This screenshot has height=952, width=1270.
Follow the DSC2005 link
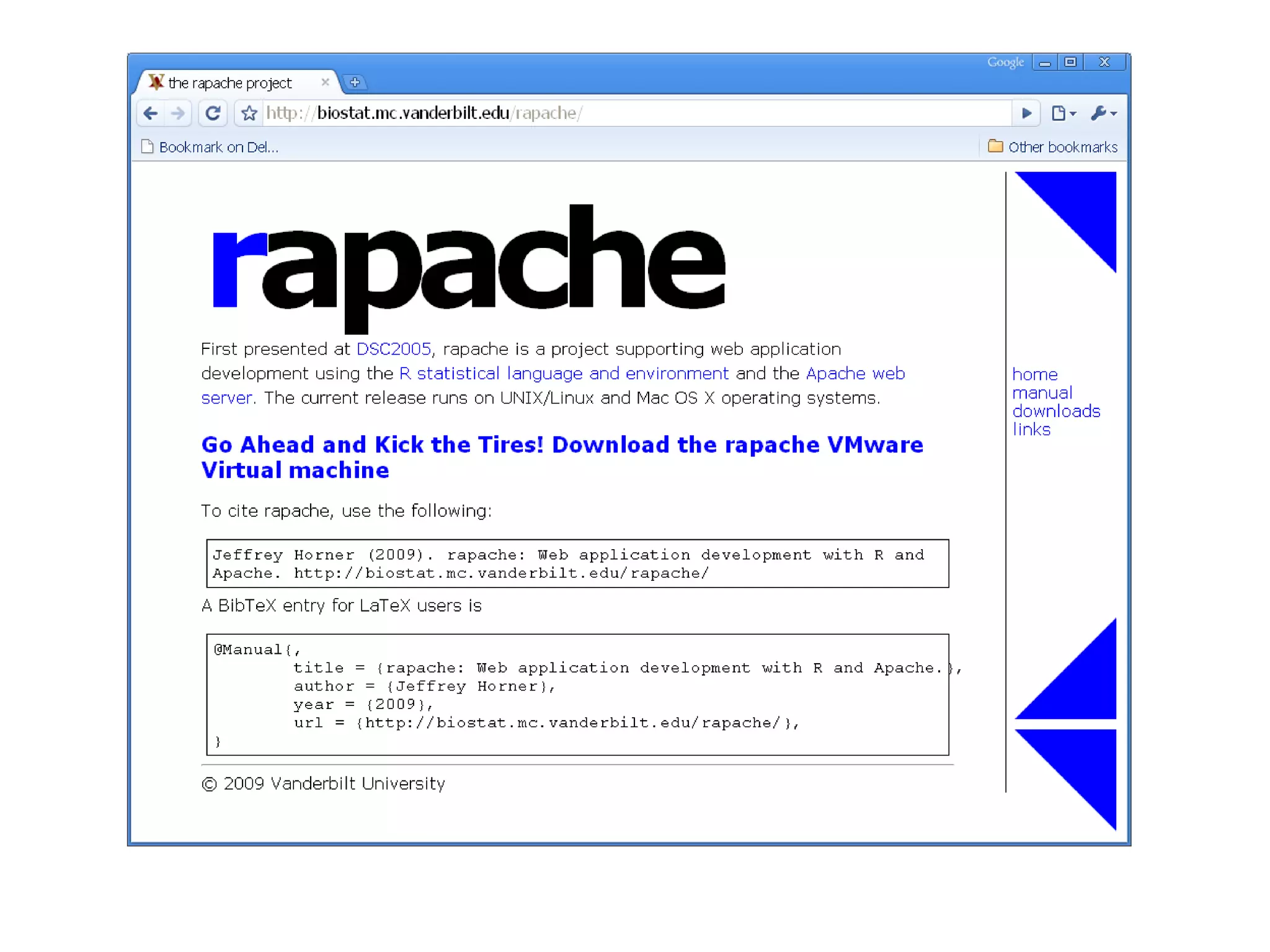pyautogui.click(x=393, y=349)
